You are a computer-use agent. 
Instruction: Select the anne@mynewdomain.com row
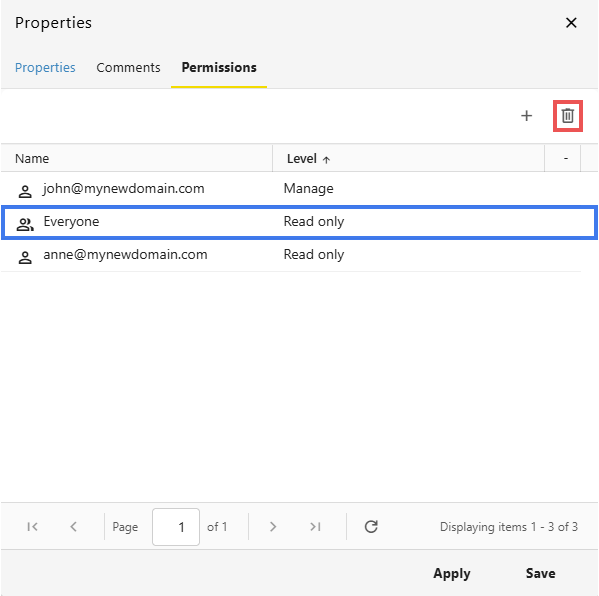[291, 255]
